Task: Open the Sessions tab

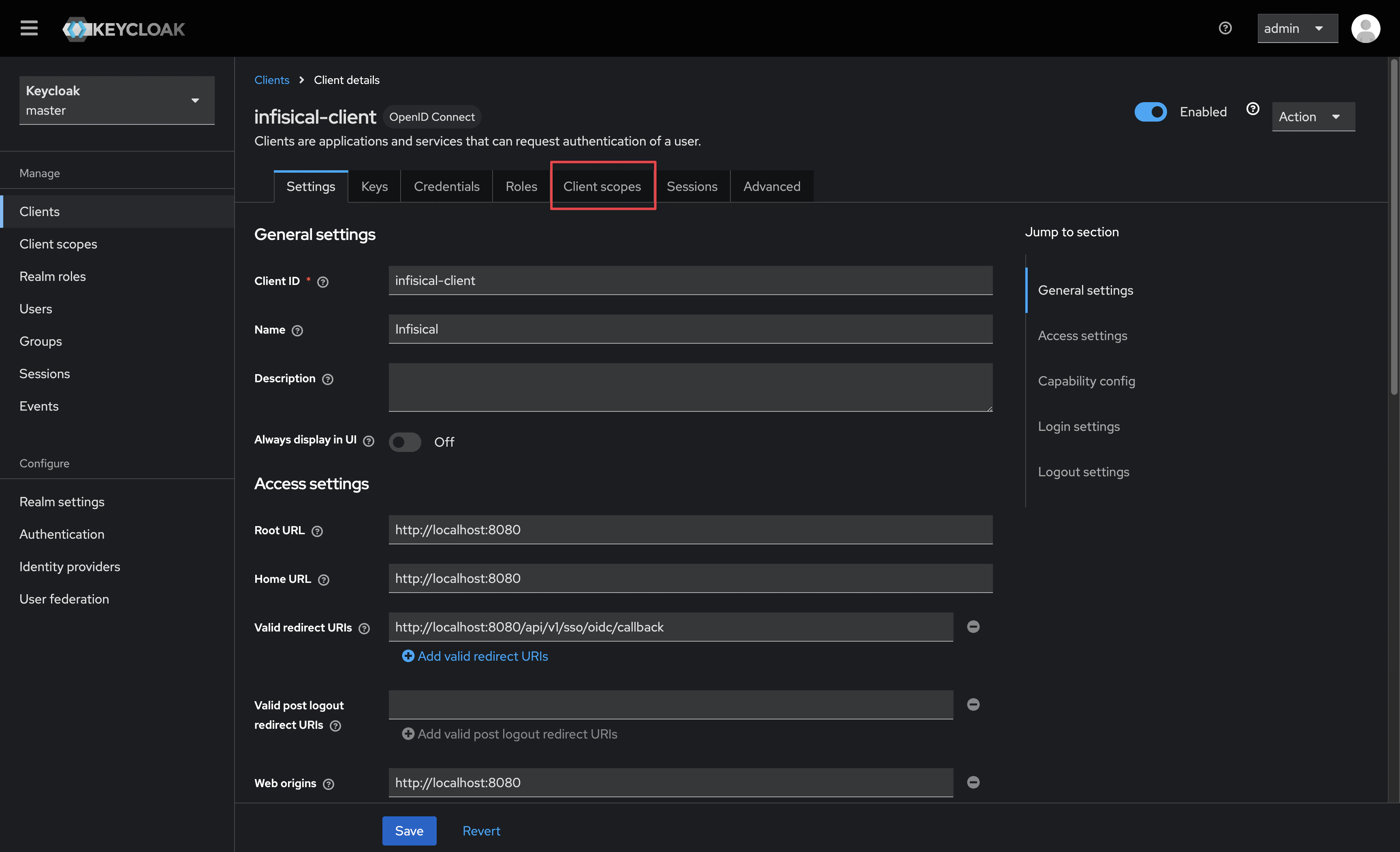Action: click(691, 186)
